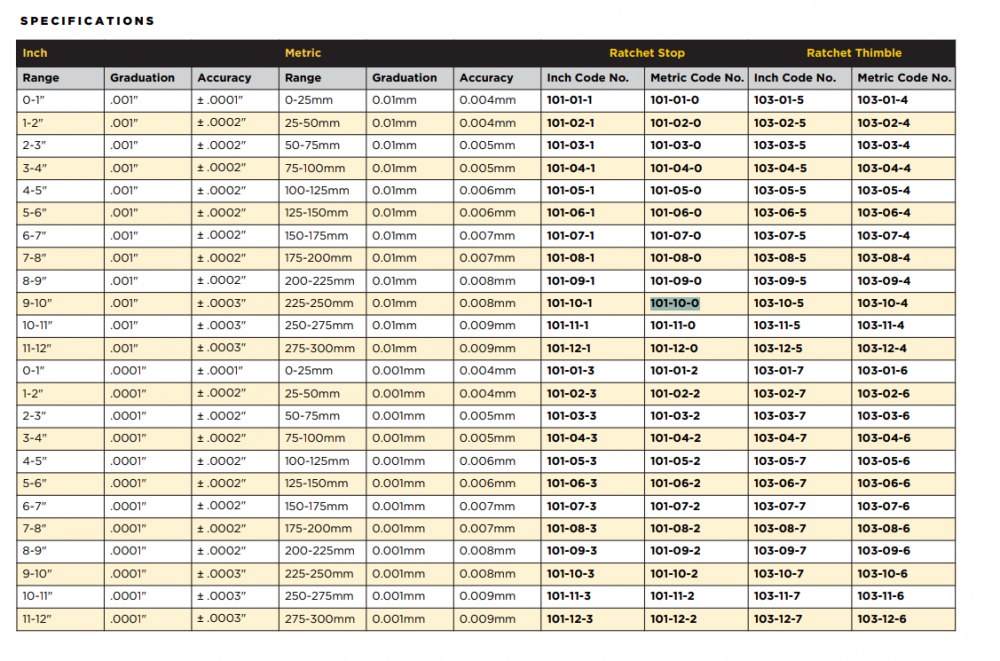Screen dimensions: 1000x661
Task: Select code 101-09-3
Action: point(571,551)
